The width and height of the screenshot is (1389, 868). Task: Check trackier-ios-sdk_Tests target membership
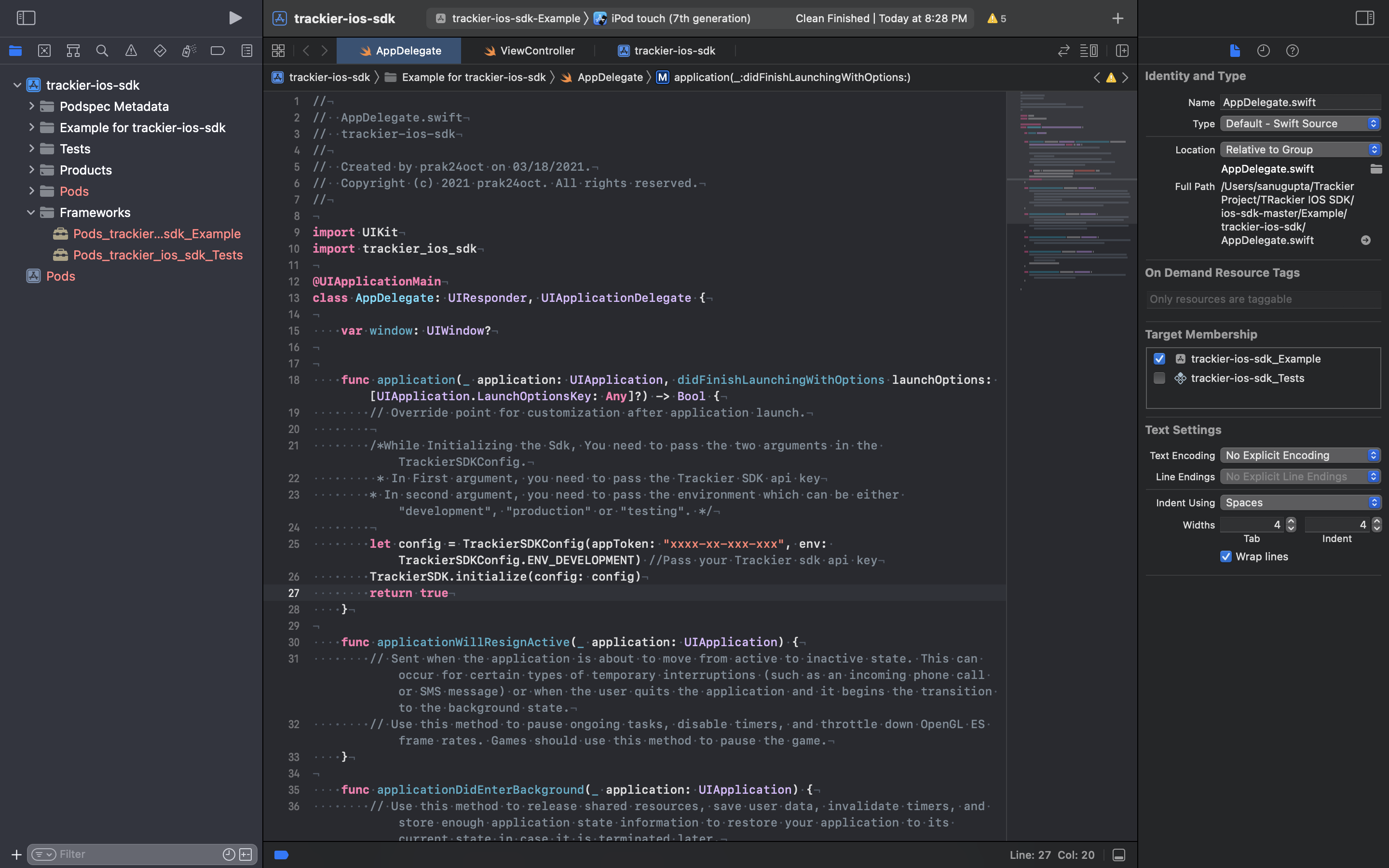(1159, 379)
